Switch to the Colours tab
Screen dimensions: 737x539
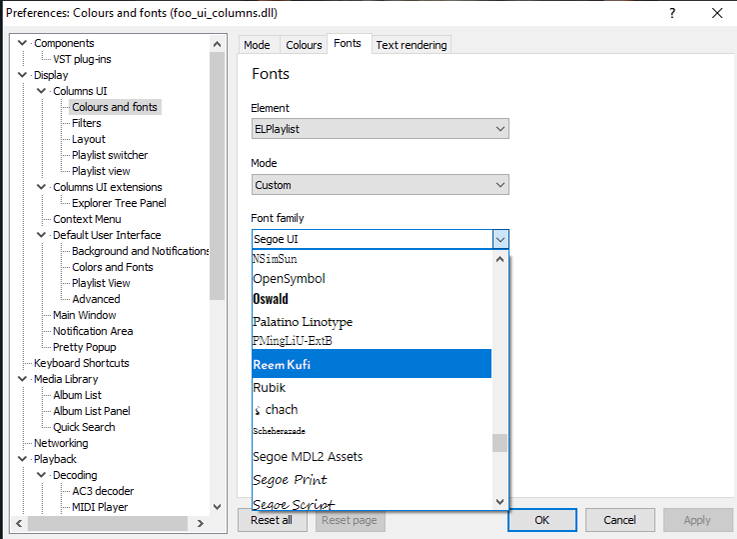coord(304,45)
